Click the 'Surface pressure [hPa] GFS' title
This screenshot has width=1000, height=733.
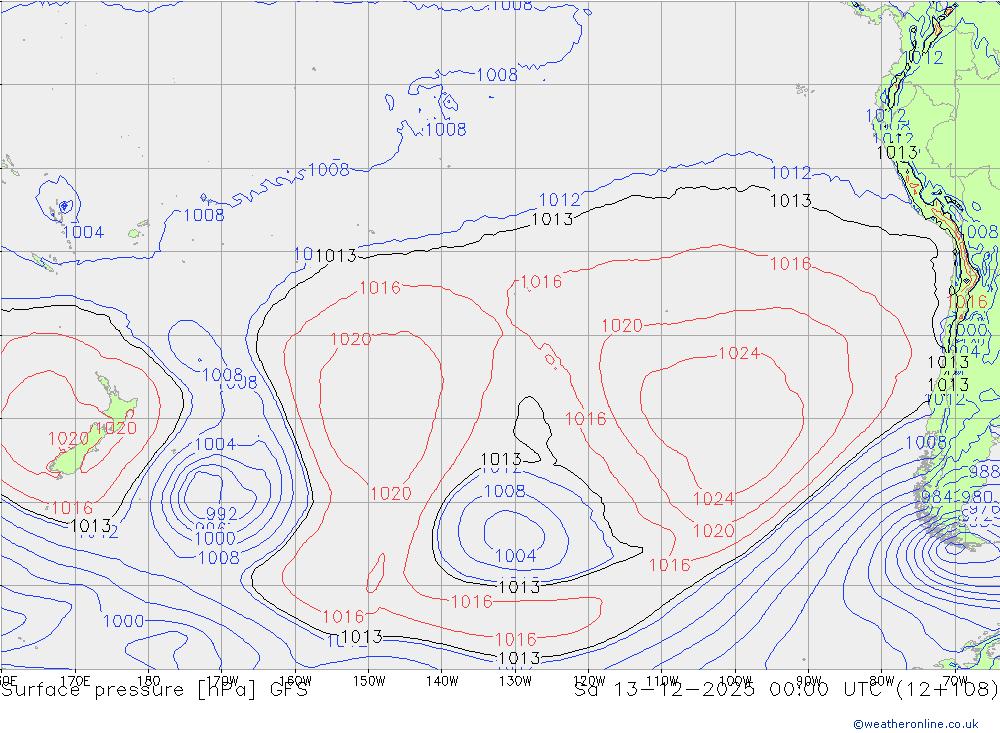pyautogui.click(x=154, y=690)
